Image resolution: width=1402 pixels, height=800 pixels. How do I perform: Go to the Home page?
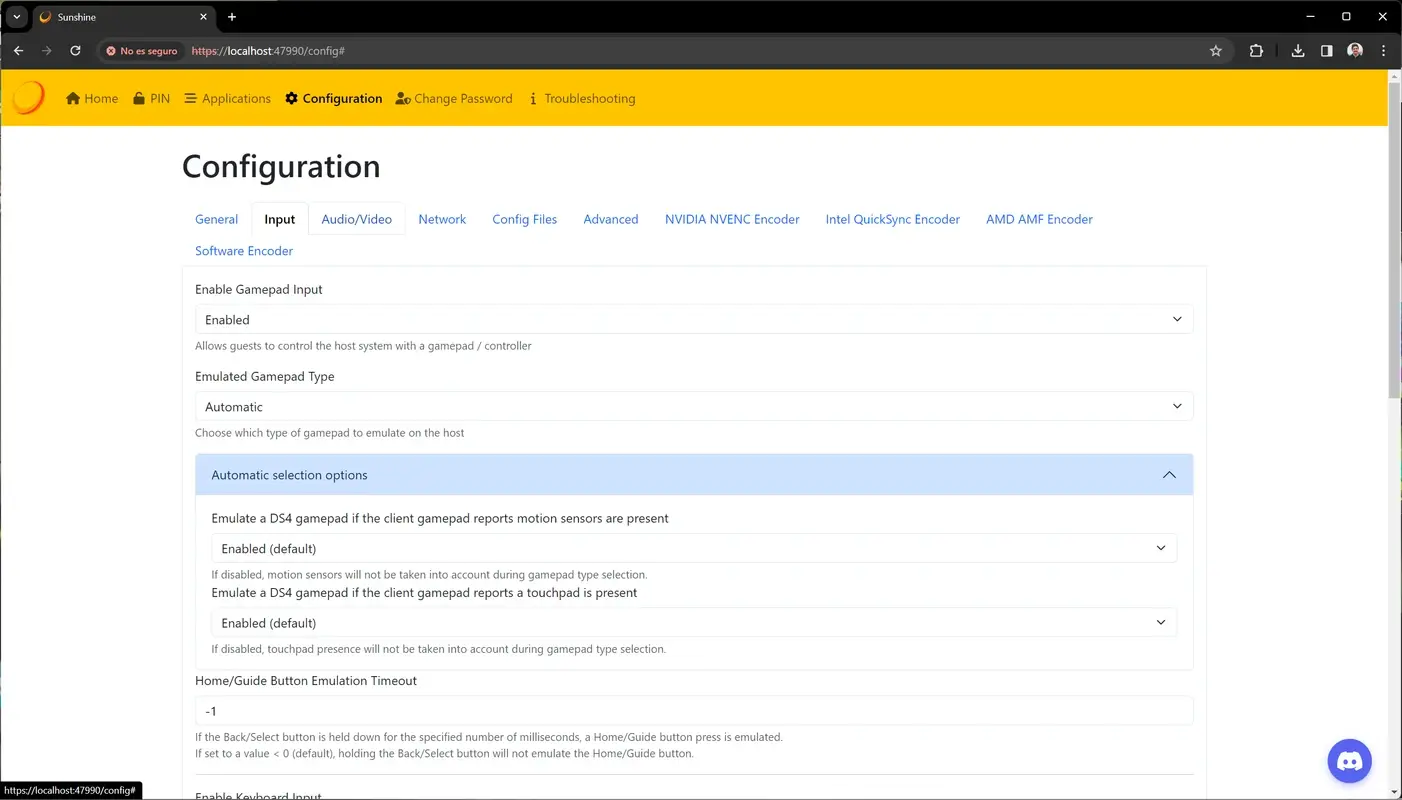point(92,98)
